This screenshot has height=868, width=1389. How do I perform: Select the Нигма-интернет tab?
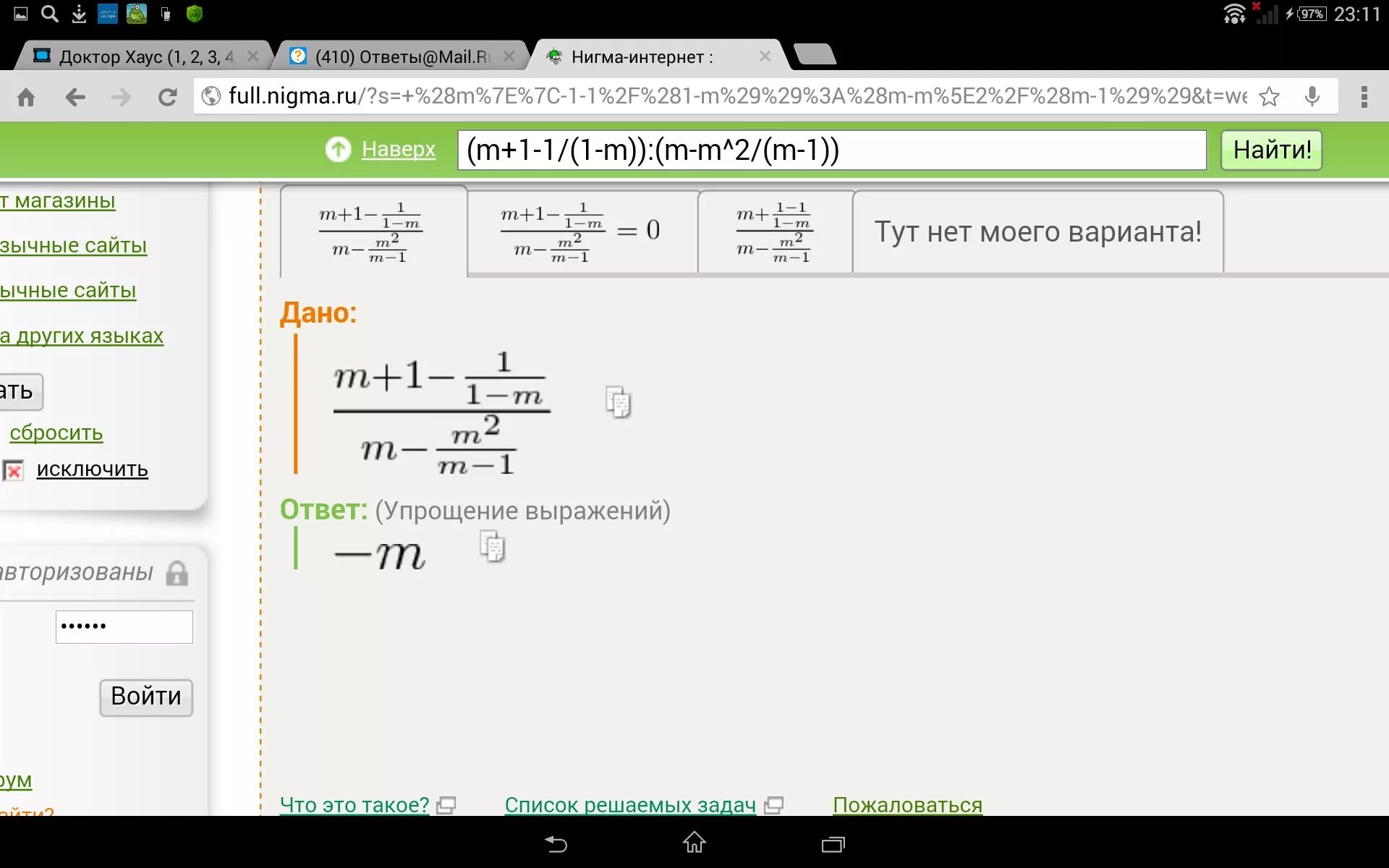pos(658,56)
